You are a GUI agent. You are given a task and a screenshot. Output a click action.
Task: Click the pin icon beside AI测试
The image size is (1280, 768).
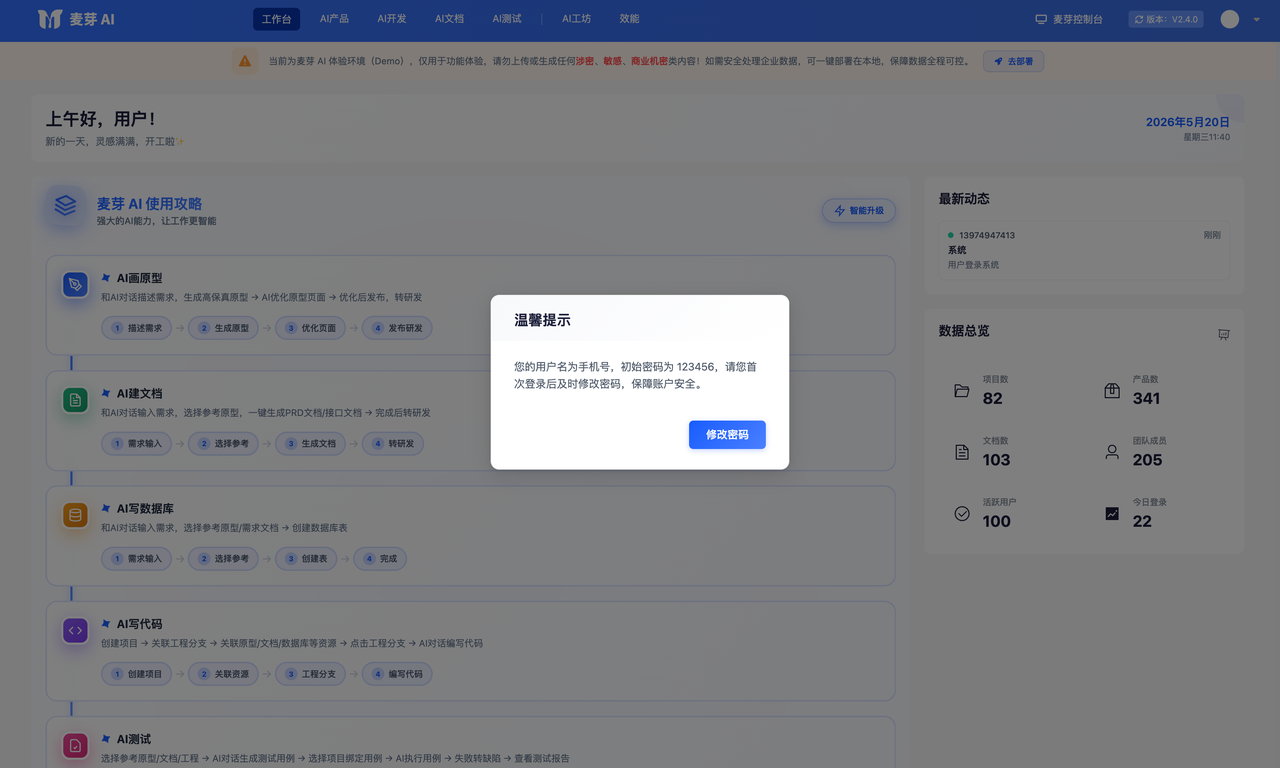coord(106,739)
